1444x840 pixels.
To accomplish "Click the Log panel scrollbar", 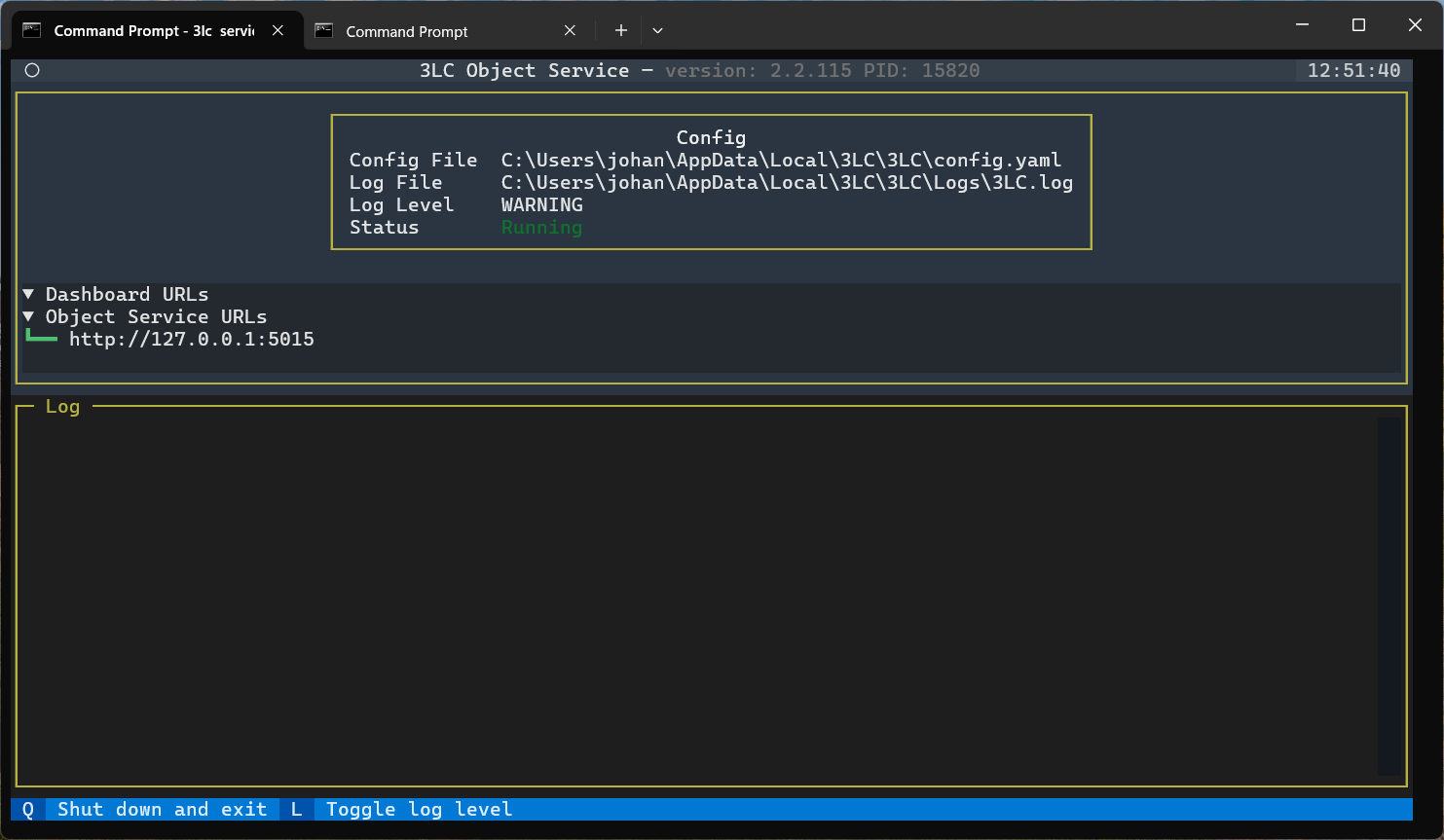I will [1383, 594].
